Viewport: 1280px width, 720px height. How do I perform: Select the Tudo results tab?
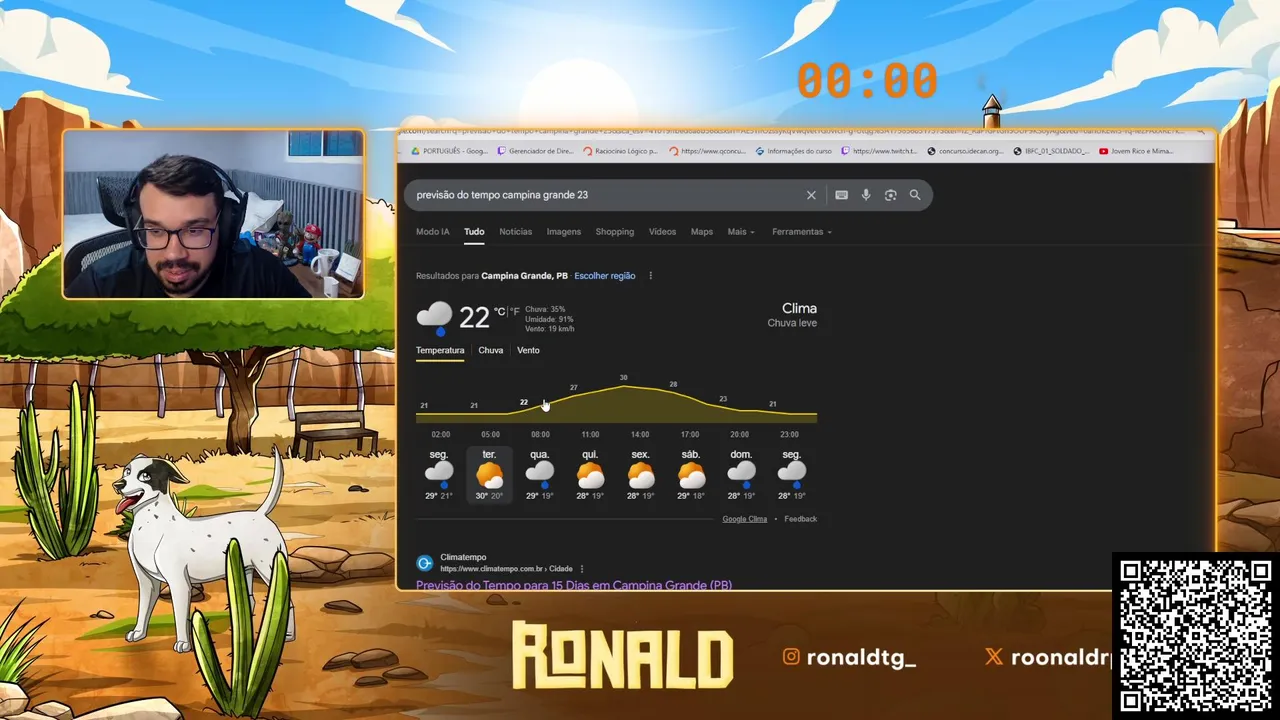(474, 232)
